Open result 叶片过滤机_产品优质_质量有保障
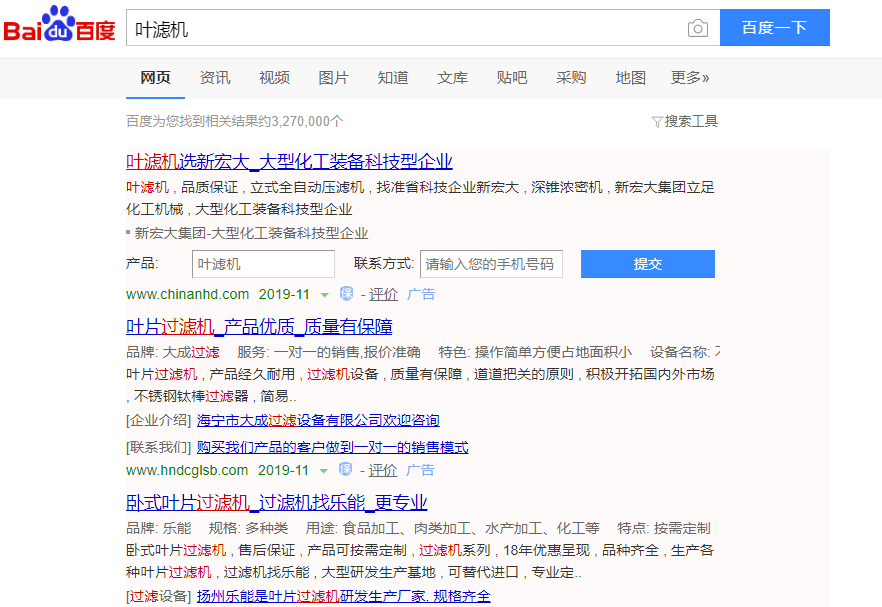This screenshot has width=882, height=607. coord(259,327)
